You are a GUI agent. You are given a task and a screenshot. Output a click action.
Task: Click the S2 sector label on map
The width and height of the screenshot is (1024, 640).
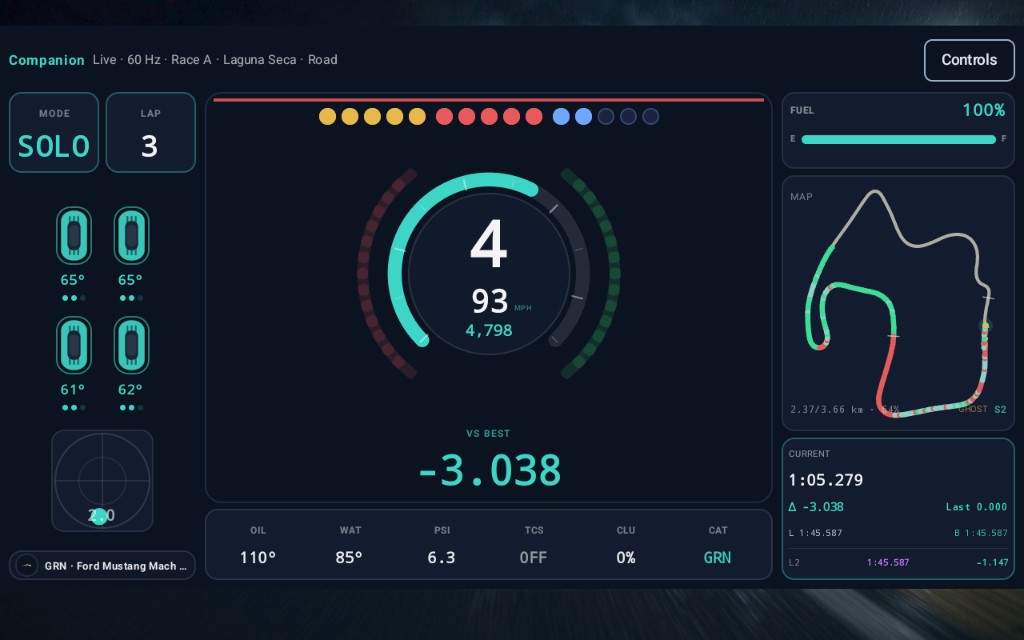click(1000, 409)
